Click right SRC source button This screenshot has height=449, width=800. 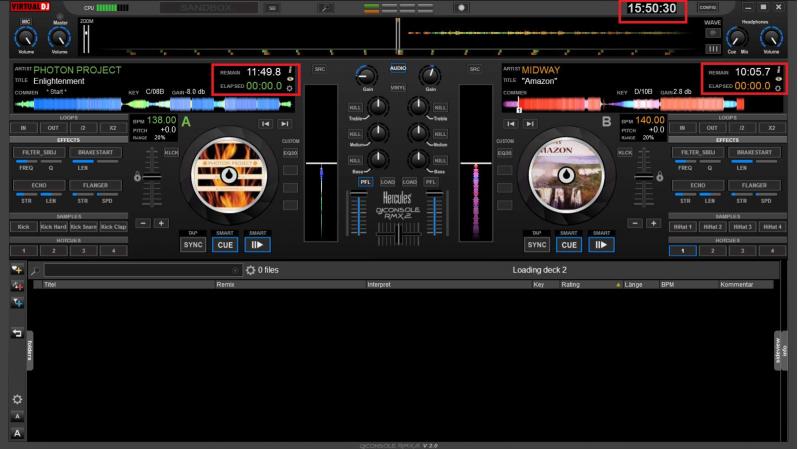point(475,69)
